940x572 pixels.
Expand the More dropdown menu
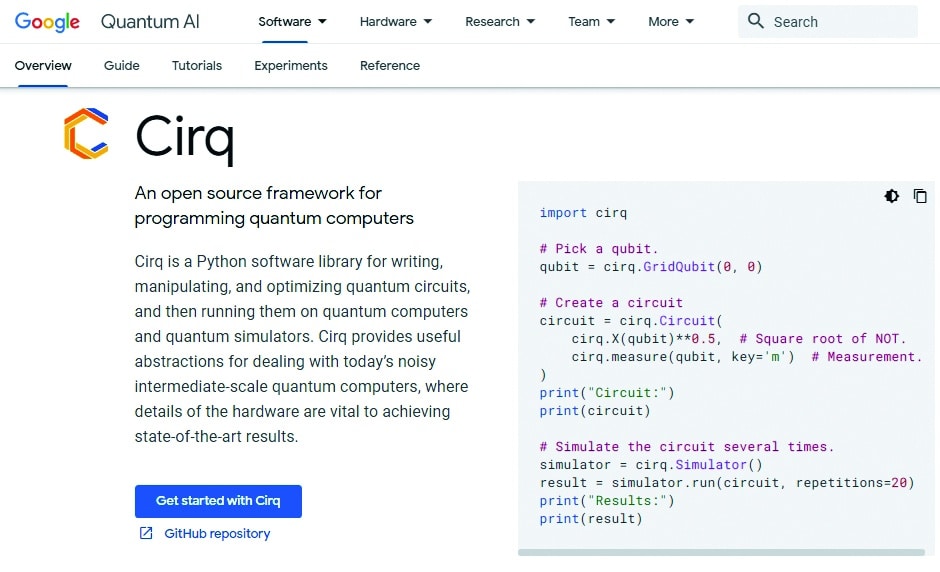click(671, 21)
